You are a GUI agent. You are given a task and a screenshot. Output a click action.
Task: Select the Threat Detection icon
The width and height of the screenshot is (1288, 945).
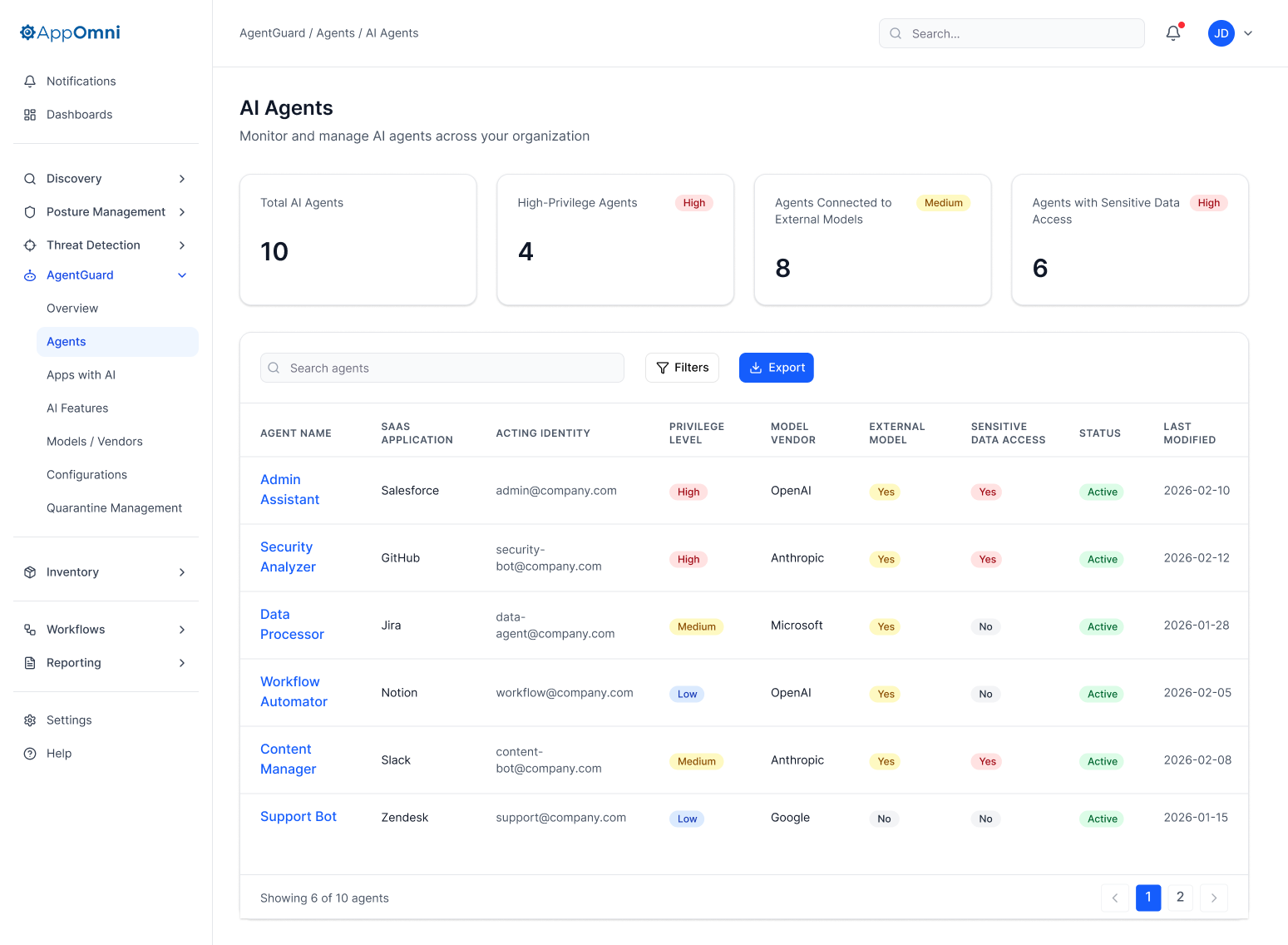coord(29,245)
